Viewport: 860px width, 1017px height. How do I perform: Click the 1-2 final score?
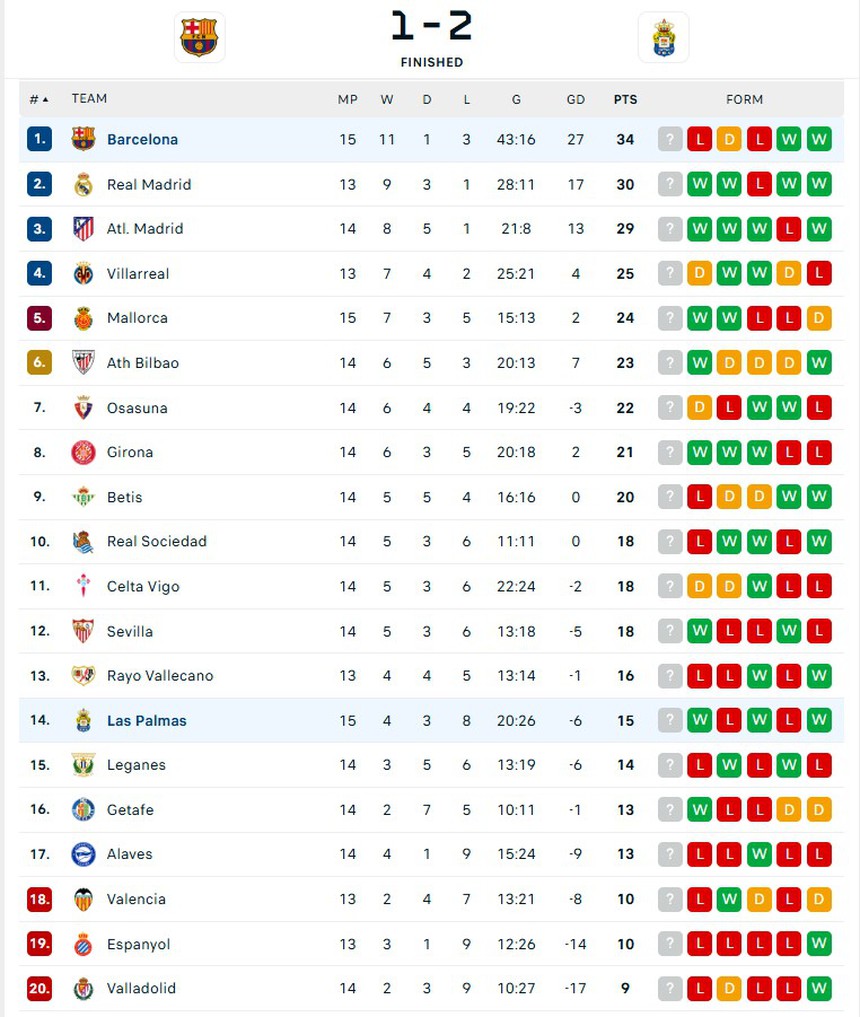click(x=431, y=27)
